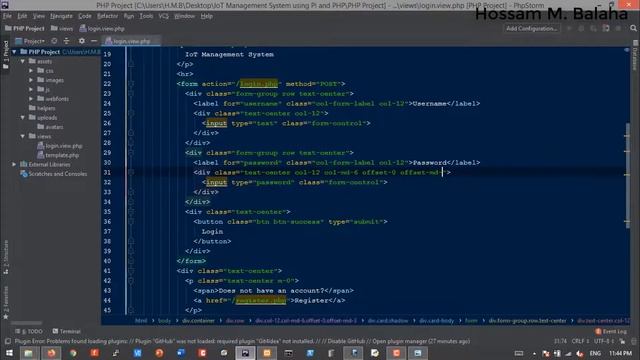This screenshot has height=360, width=640.
Task: Open the VCS menu
Action: (164, 16)
